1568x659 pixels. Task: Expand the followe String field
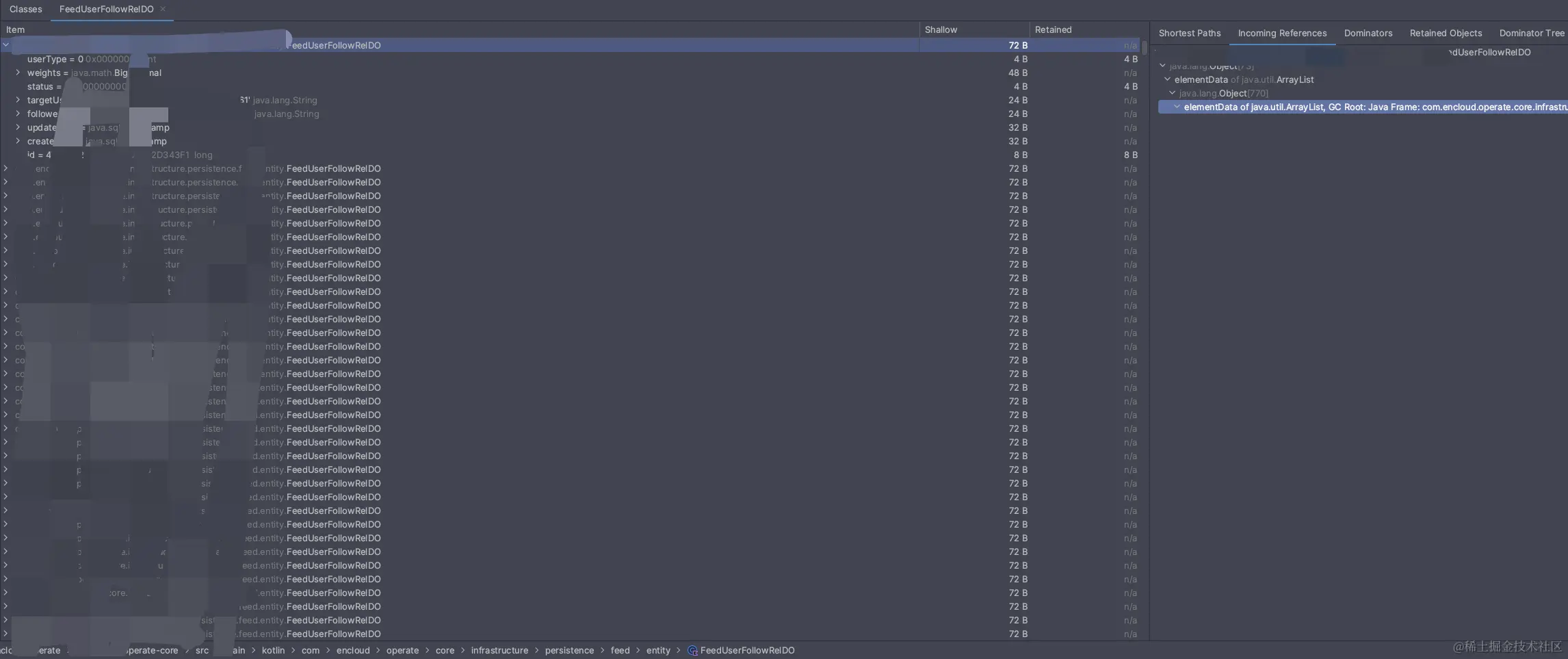coord(18,114)
